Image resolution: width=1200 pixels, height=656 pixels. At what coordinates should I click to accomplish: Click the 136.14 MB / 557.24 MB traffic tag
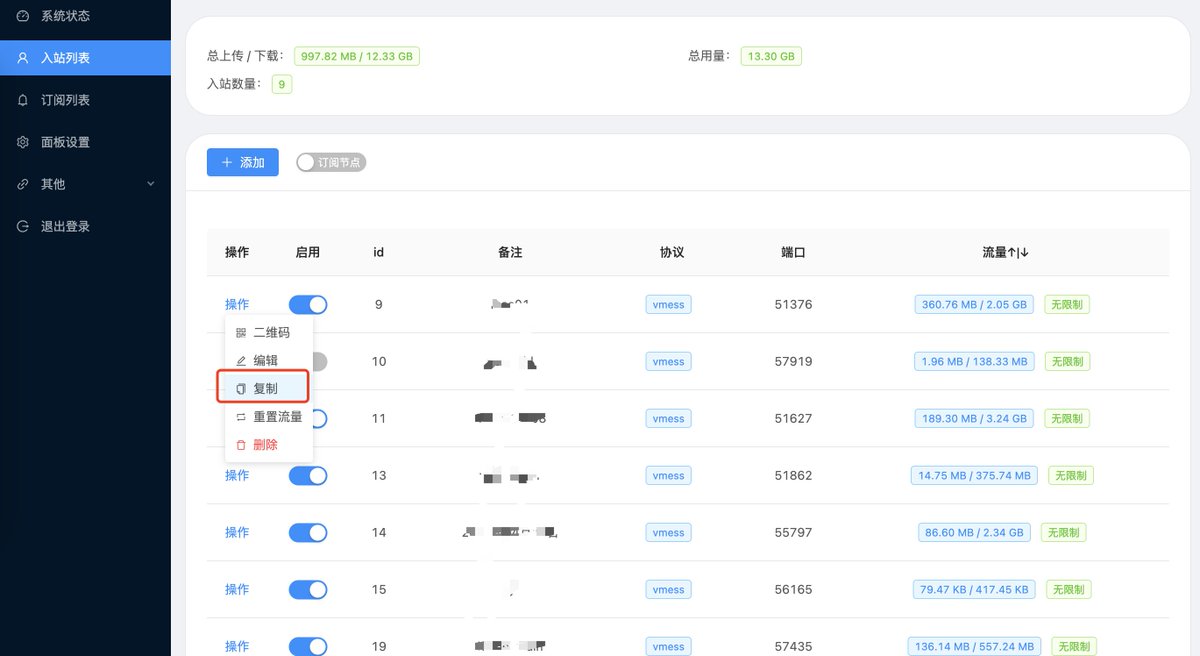point(974,647)
